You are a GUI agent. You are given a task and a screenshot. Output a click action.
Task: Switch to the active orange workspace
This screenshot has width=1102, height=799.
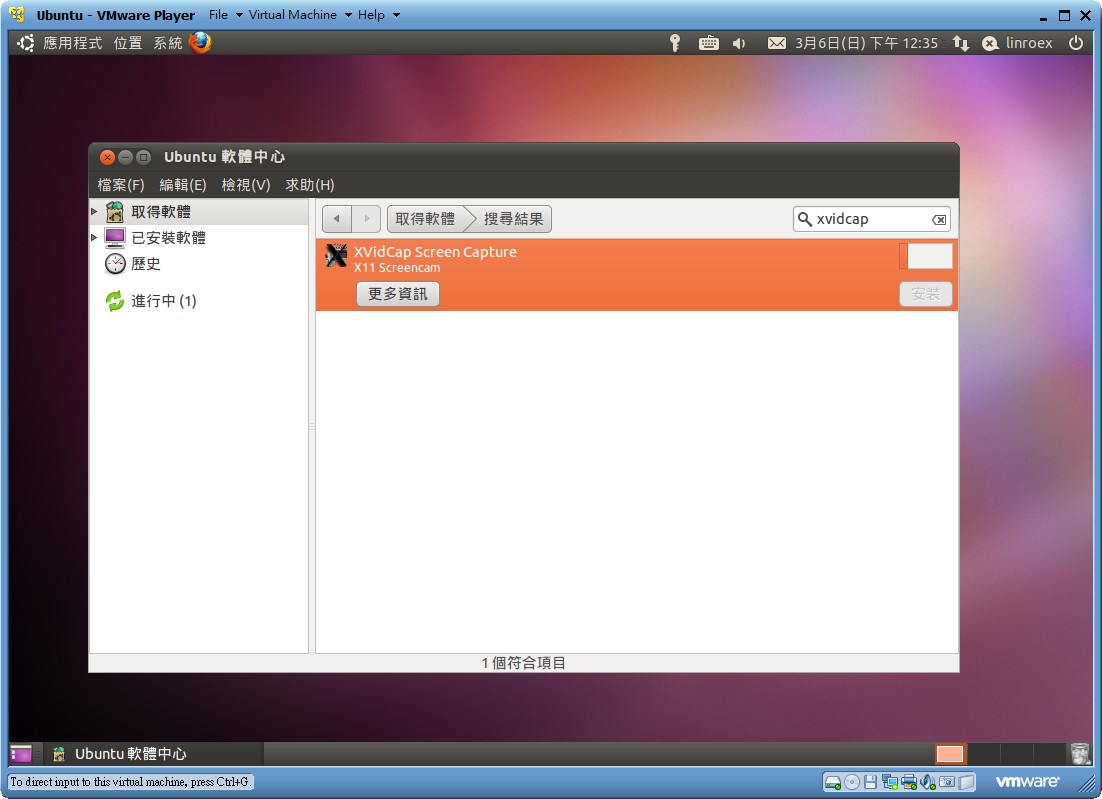tap(950, 753)
